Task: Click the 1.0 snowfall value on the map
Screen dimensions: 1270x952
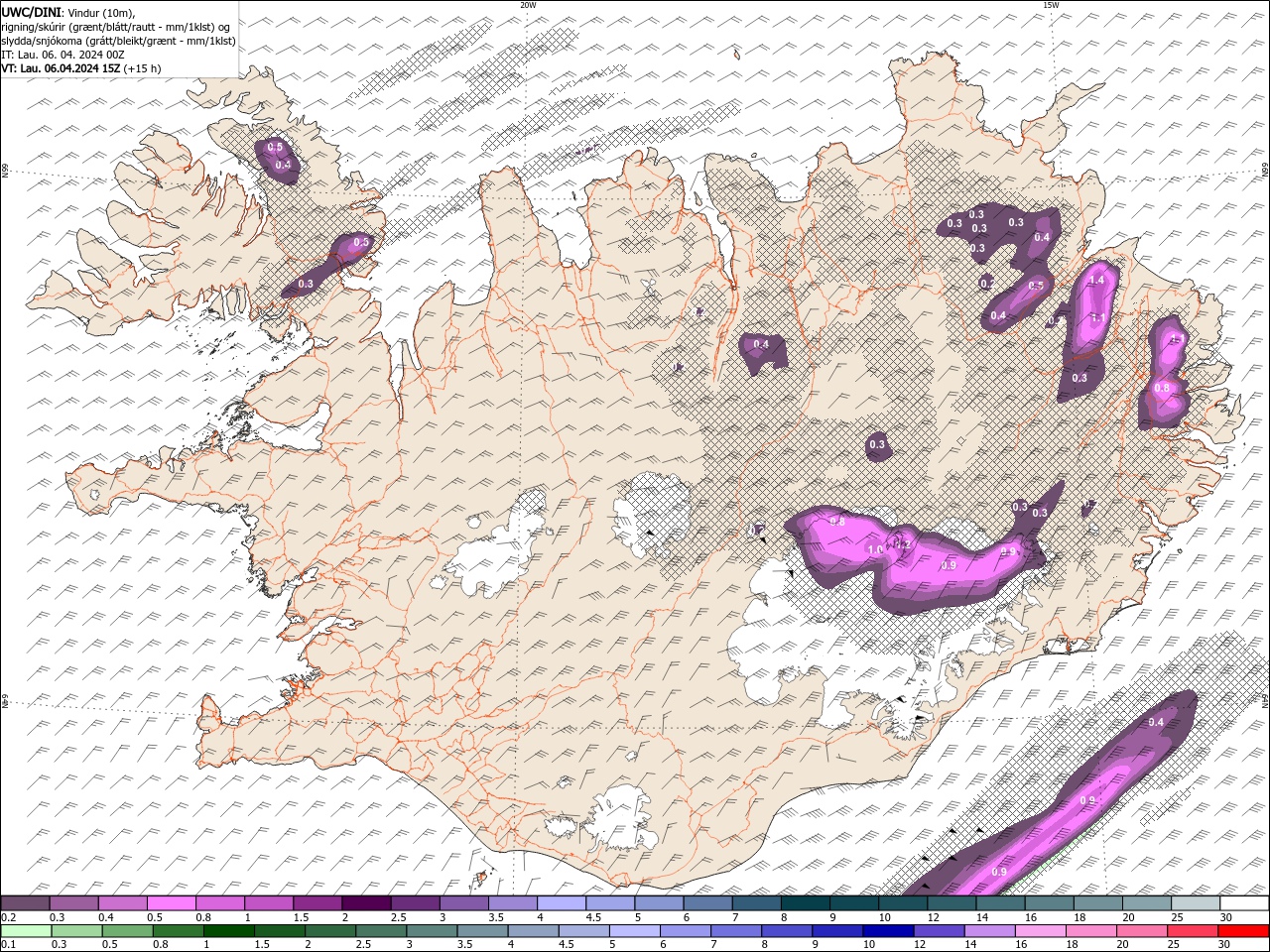Action: (875, 549)
